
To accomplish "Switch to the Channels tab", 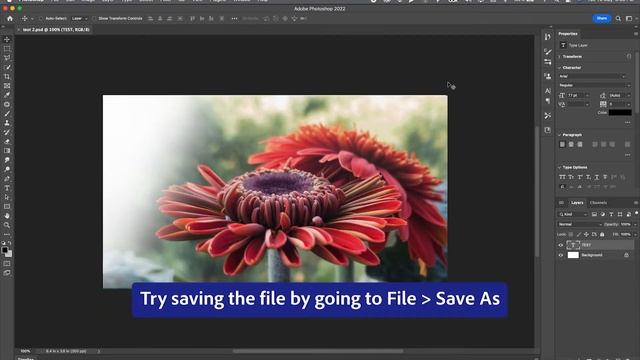I will pos(598,203).
